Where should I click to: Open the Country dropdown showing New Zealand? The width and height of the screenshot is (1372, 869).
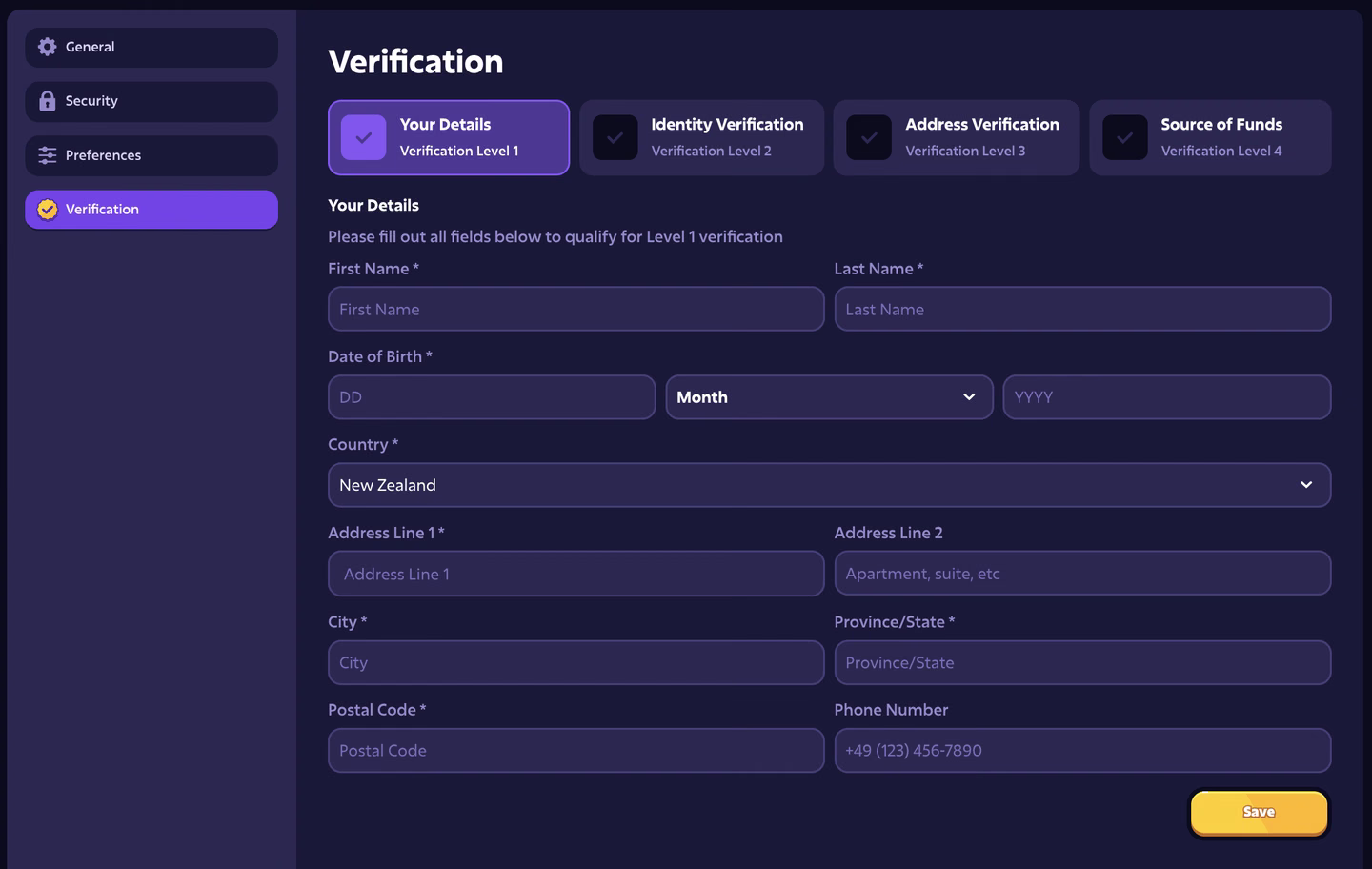pyautogui.click(x=829, y=485)
